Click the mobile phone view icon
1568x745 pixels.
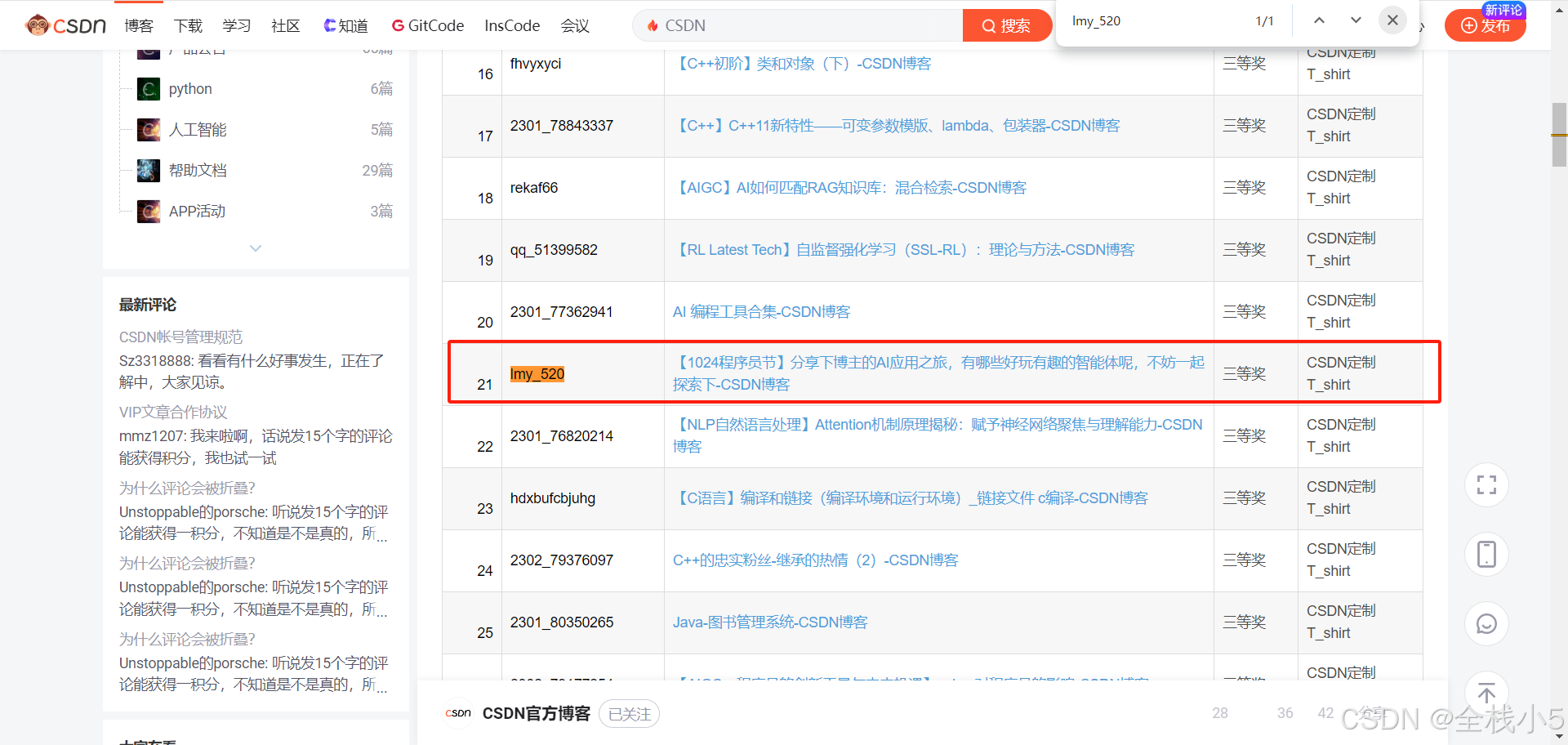coord(1486,555)
